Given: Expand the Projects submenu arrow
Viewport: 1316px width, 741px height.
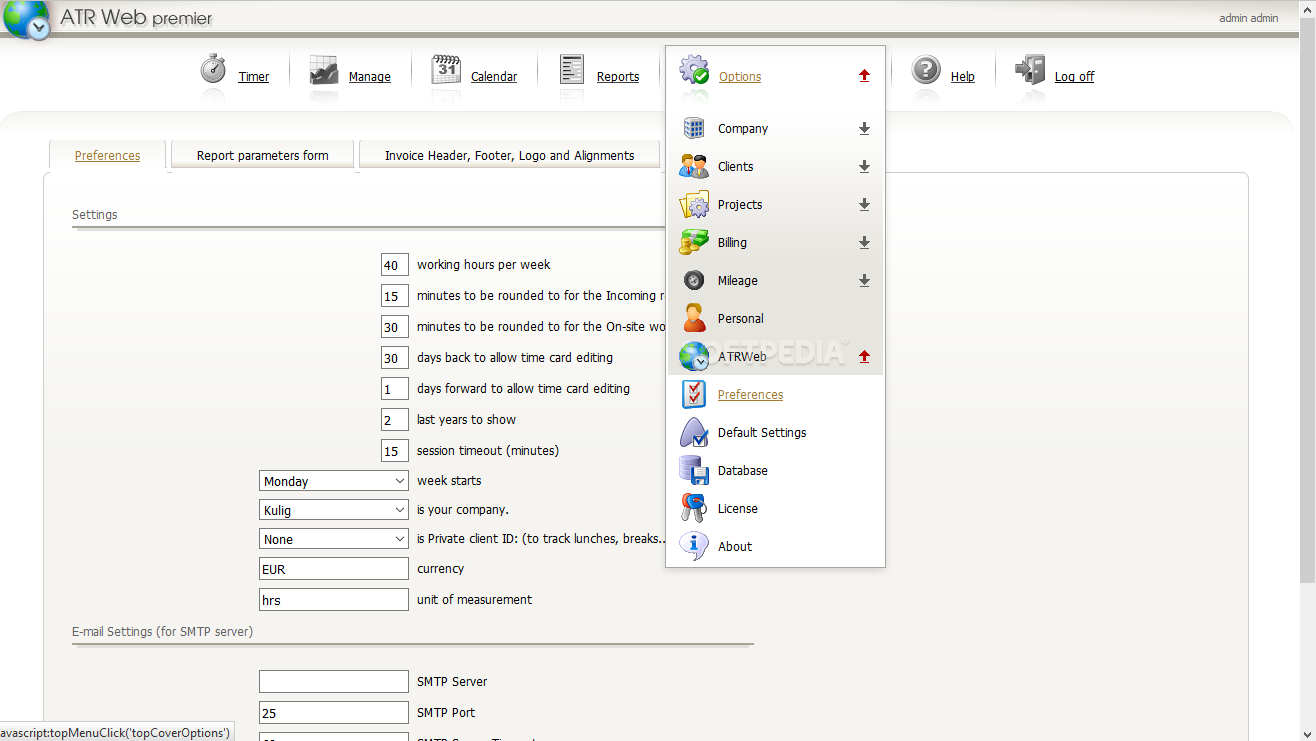Looking at the screenshot, I should tap(865, 205).
